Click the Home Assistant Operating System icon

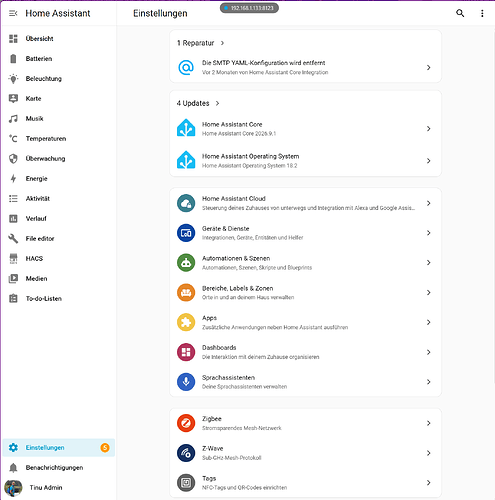tap(186, 160)
